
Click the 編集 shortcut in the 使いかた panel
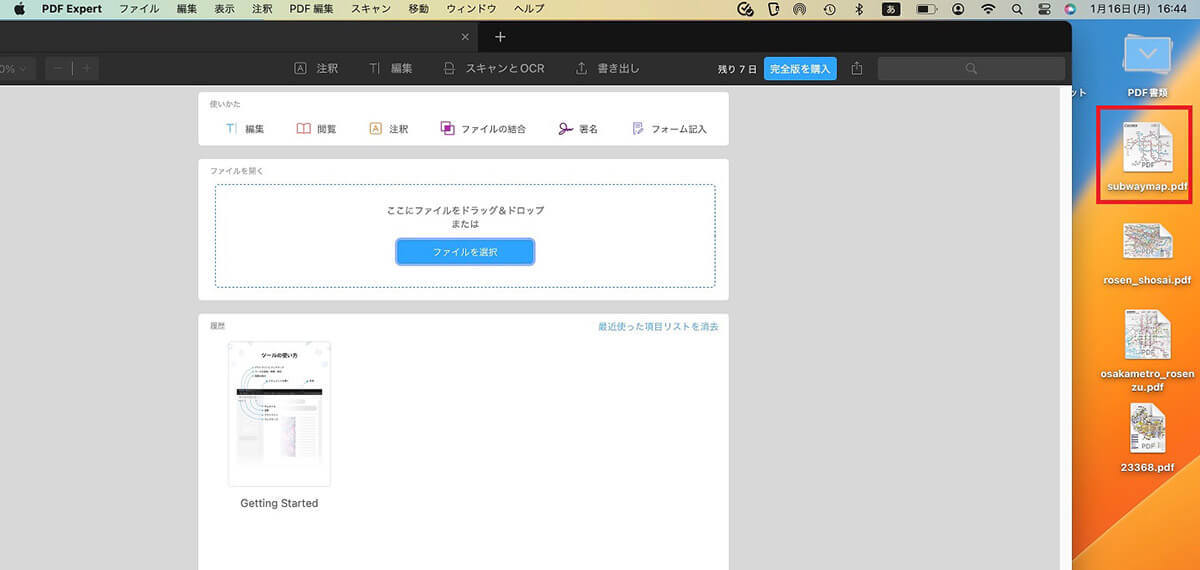(x=244, y=129)
